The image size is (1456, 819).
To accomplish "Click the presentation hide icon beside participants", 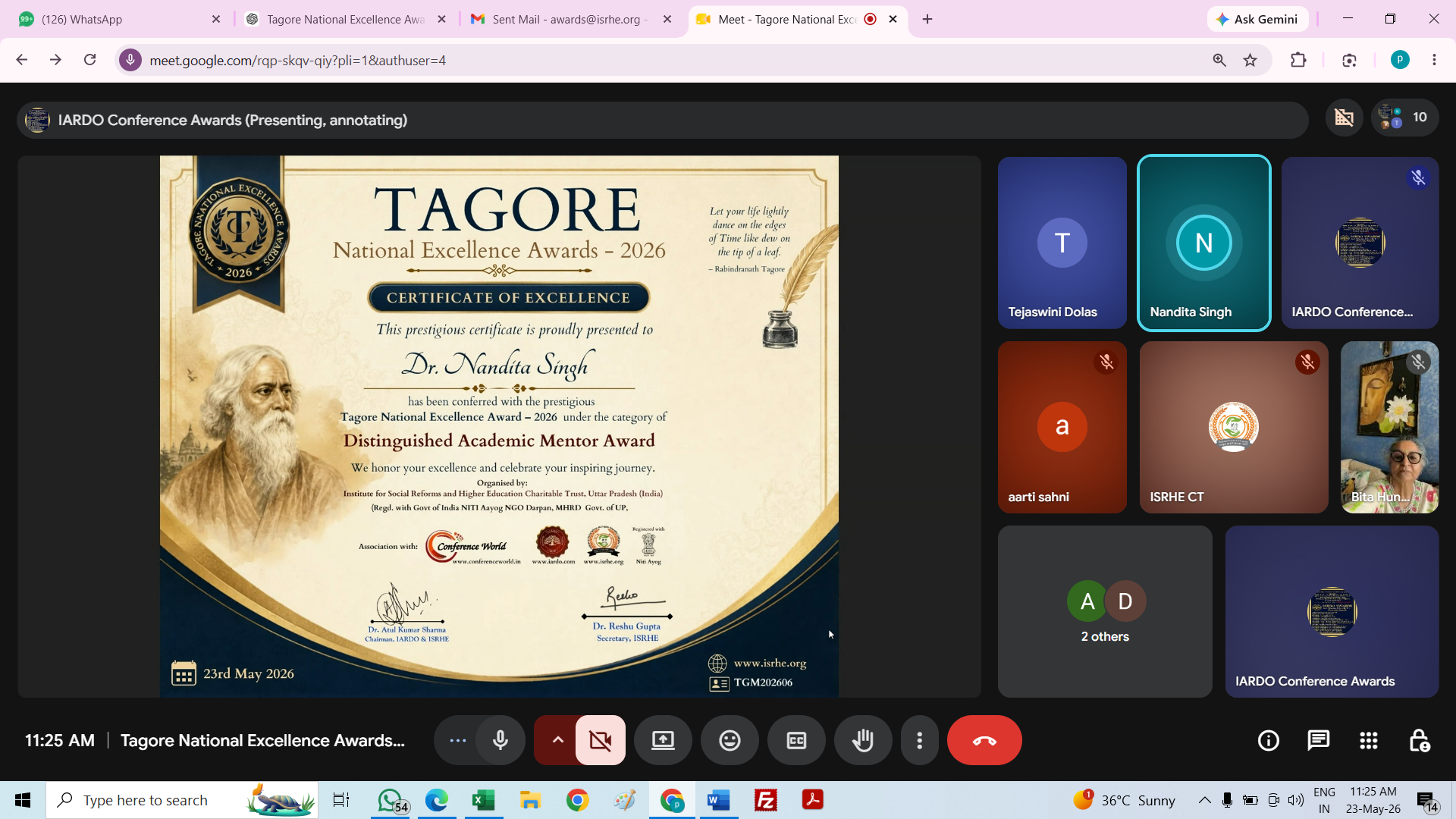I will pyautogui.click(x=1344, y=118).
